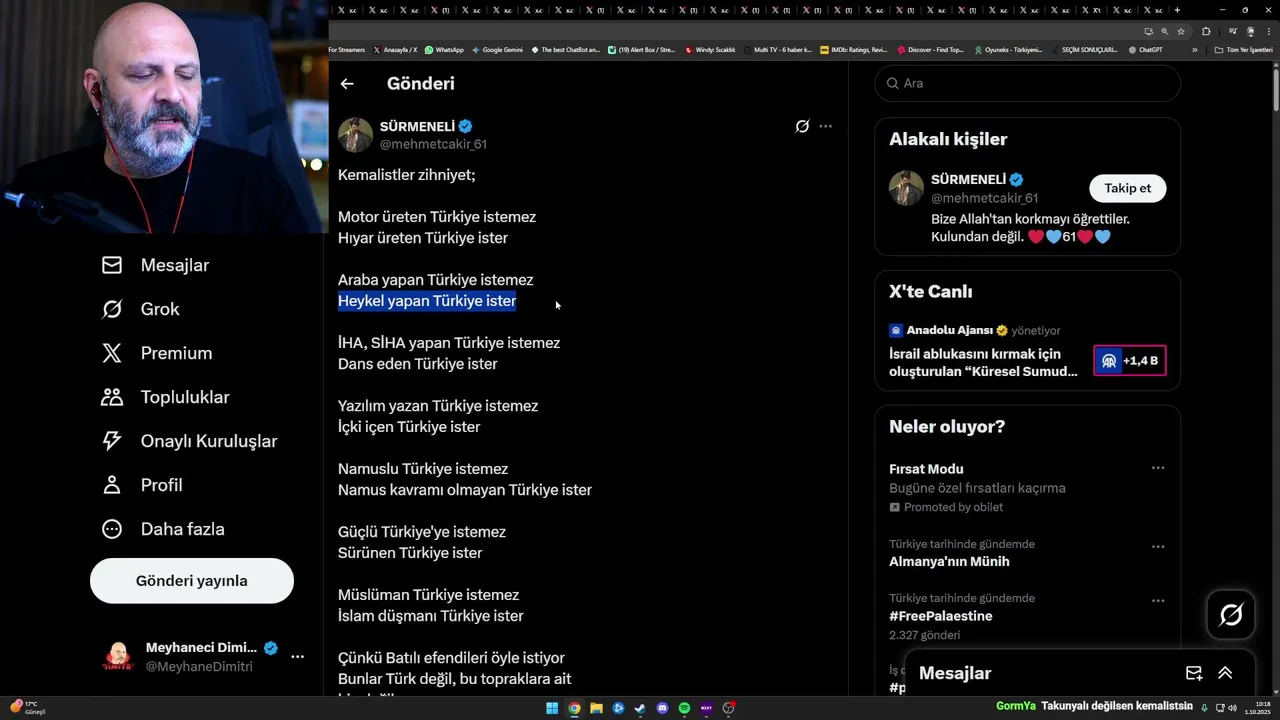Select the Premium X icon in sidebar

click(112, 353)
